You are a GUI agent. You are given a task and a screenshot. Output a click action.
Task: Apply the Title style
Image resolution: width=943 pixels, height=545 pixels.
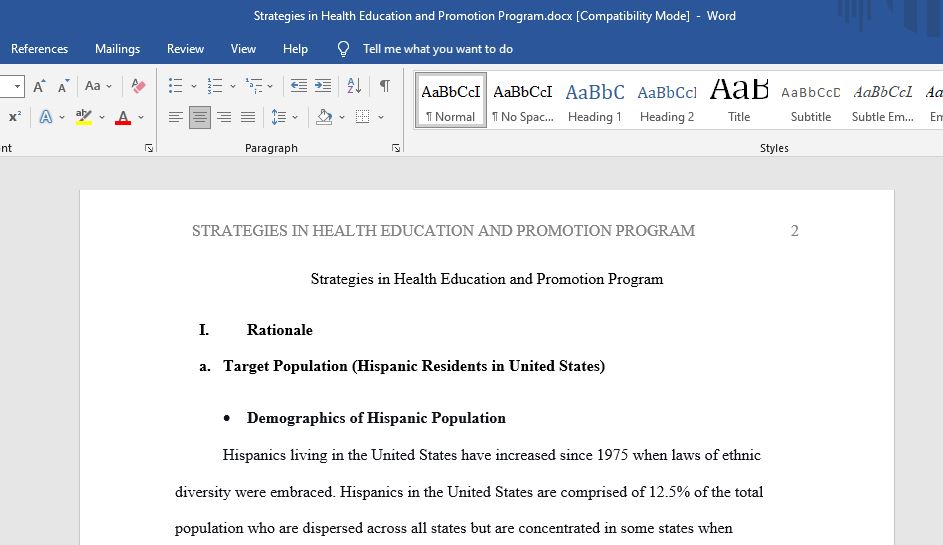739,100
